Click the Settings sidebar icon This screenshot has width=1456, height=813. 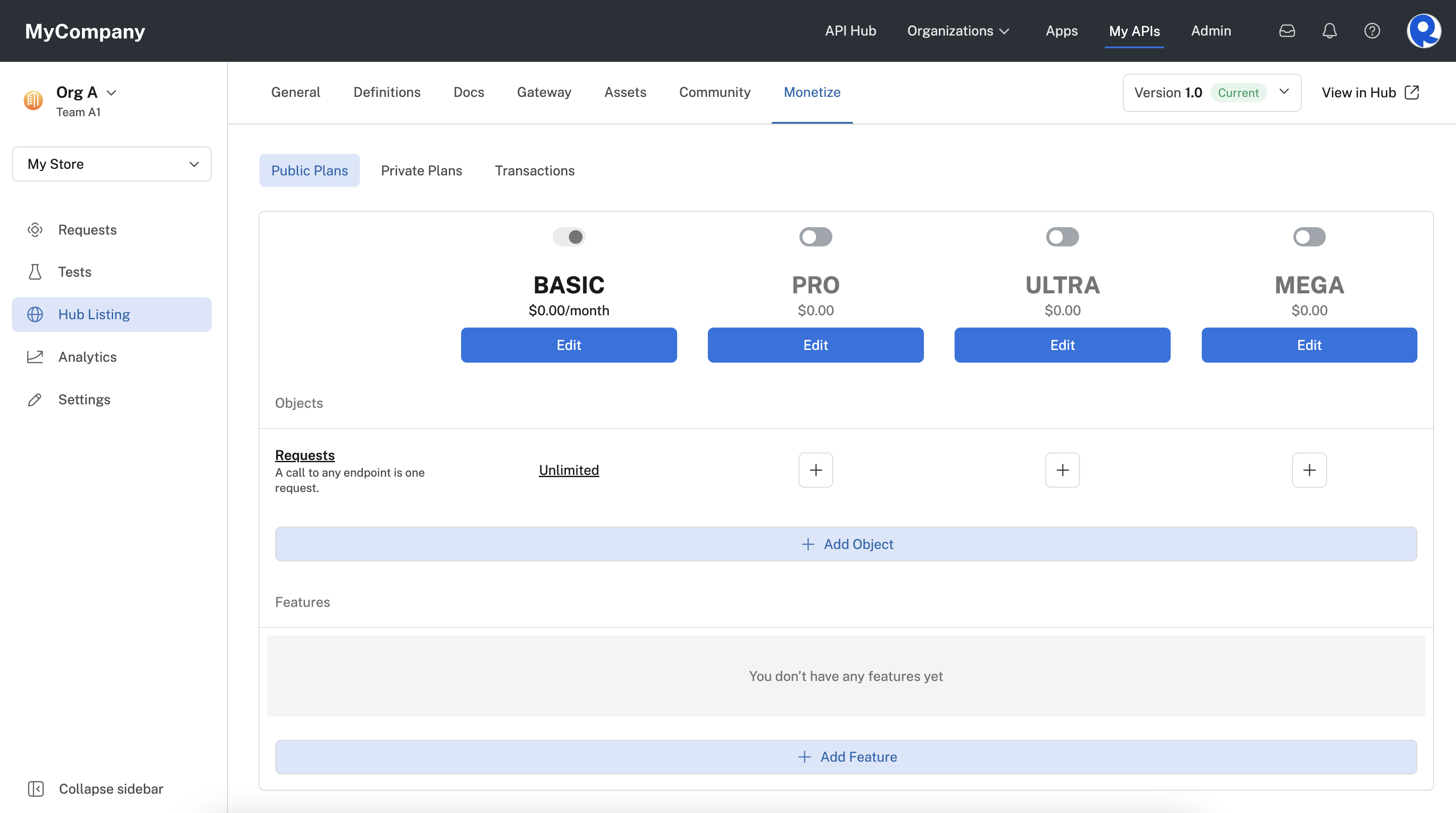point(35,399)
